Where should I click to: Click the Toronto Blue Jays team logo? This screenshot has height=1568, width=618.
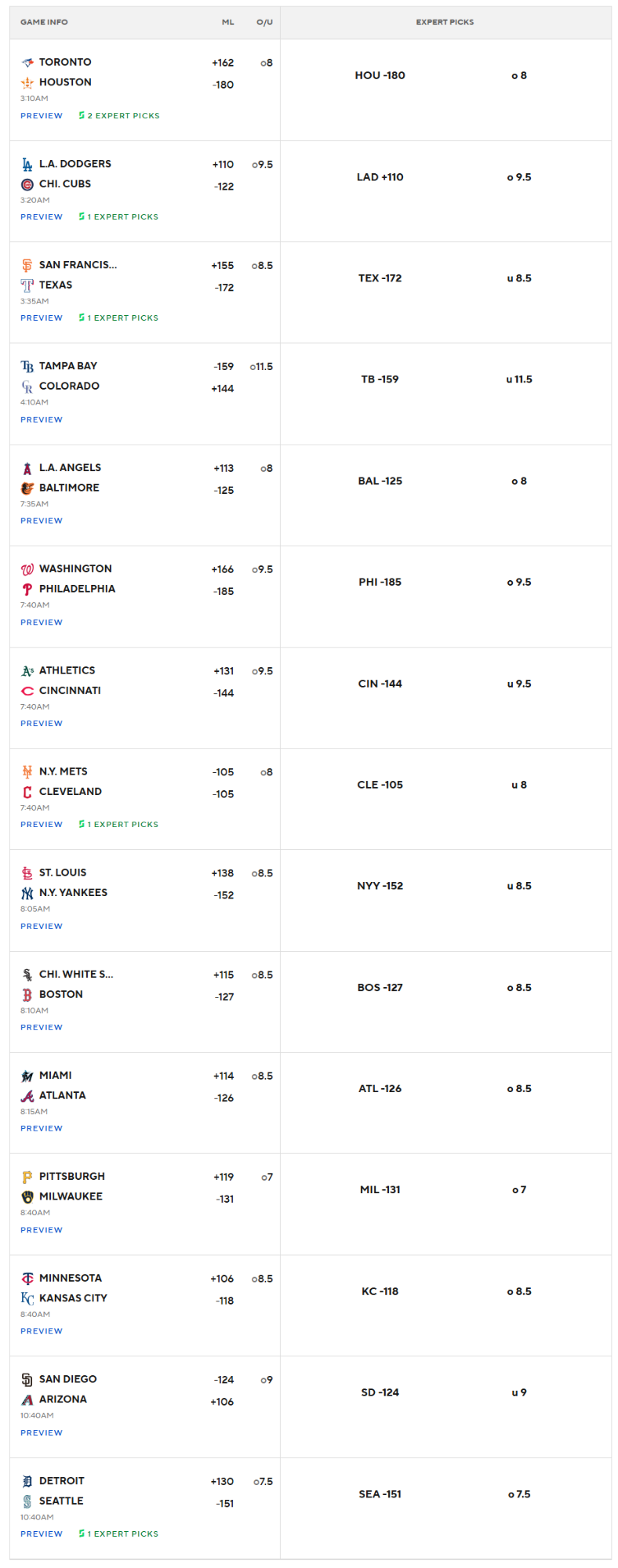(x=27, y=62)
